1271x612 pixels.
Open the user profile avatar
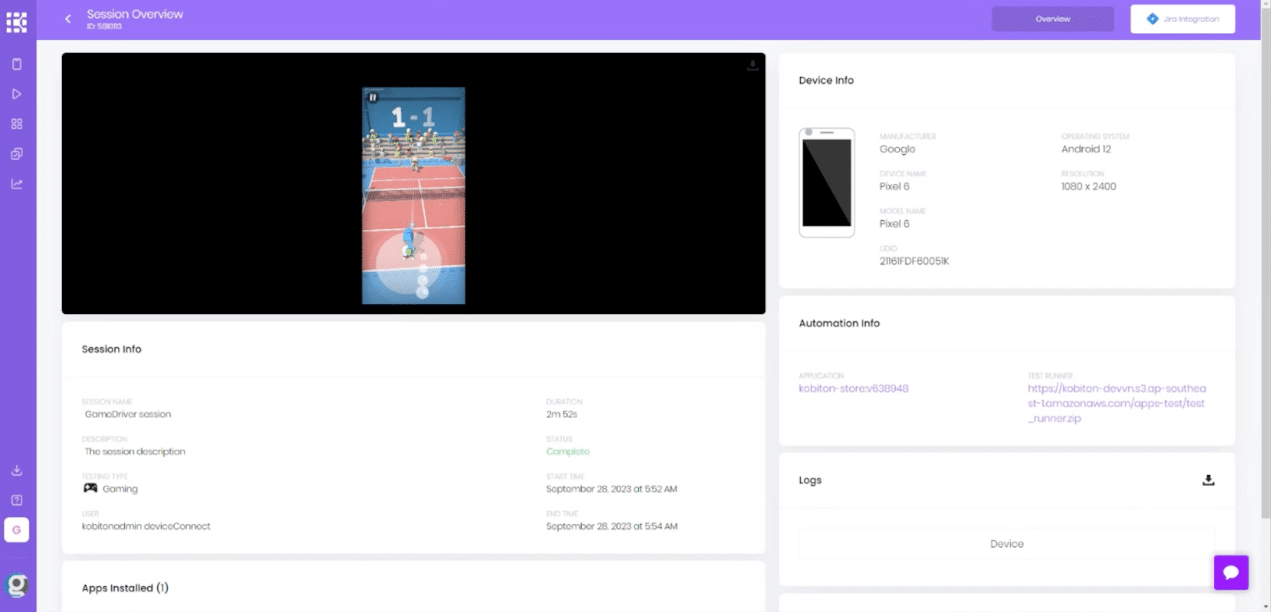coord(17,585)
